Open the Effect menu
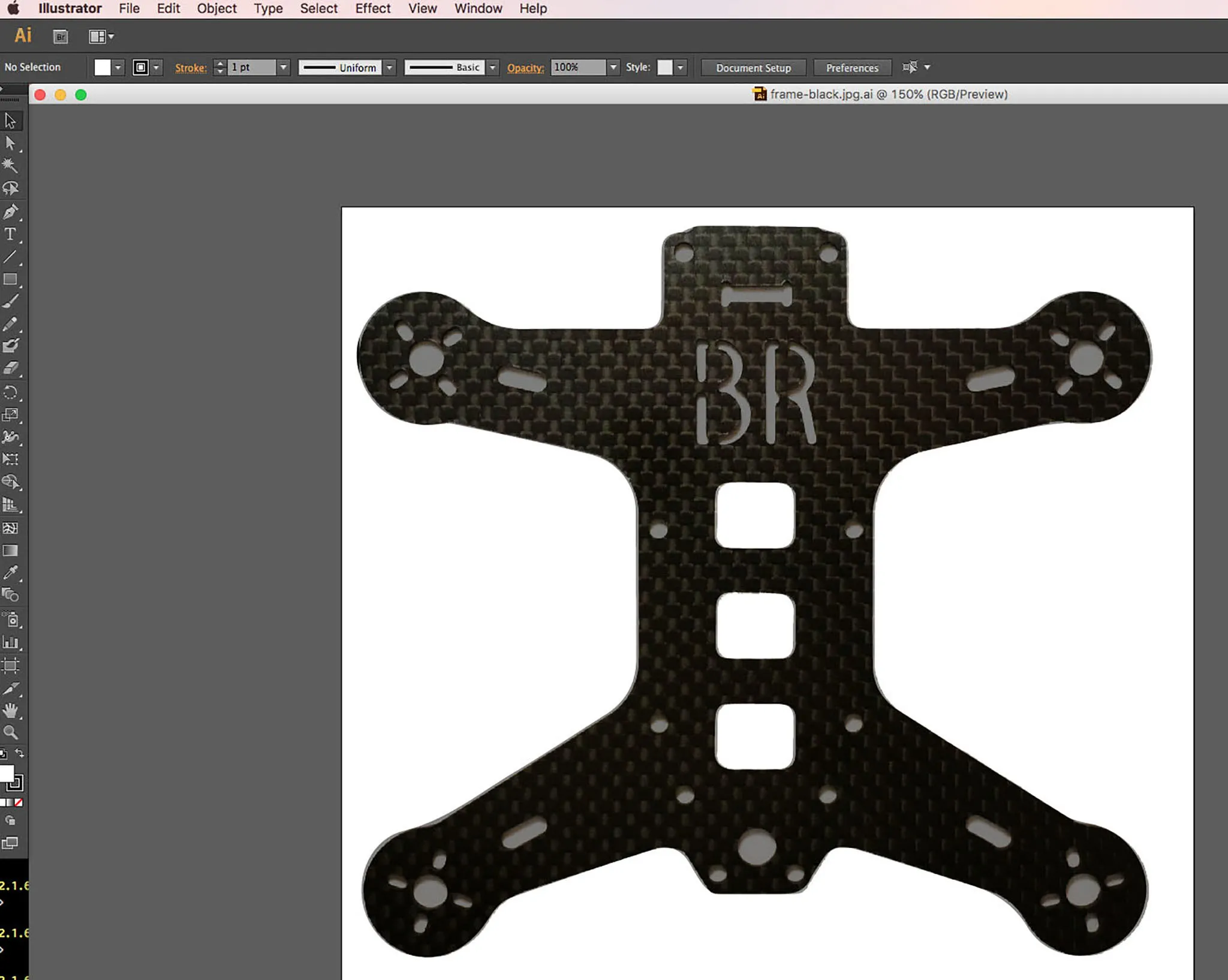1228x980 pixels. pos(372,8)
